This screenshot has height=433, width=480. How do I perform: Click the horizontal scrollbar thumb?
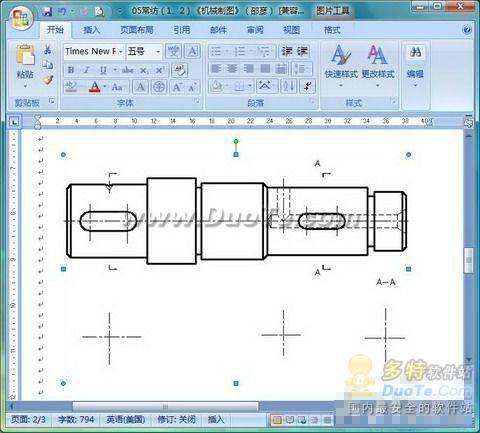165,407
